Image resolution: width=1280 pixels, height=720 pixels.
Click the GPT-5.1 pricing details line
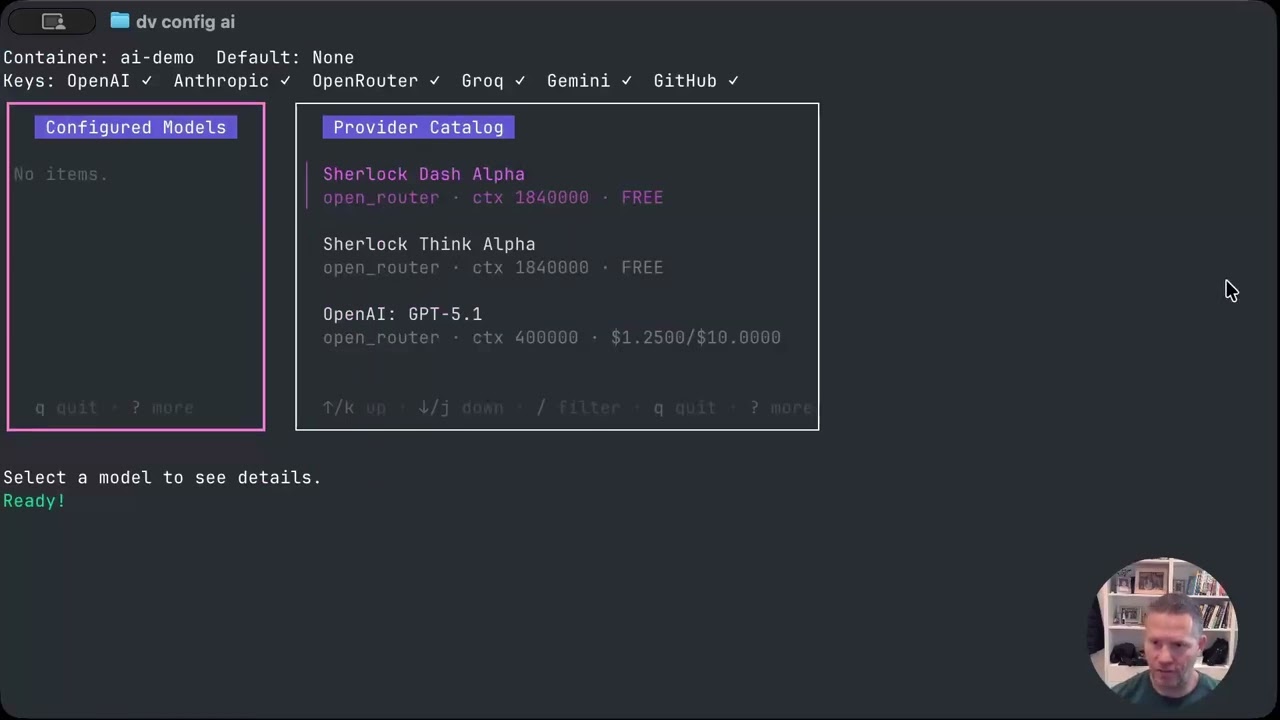(551, 338)
